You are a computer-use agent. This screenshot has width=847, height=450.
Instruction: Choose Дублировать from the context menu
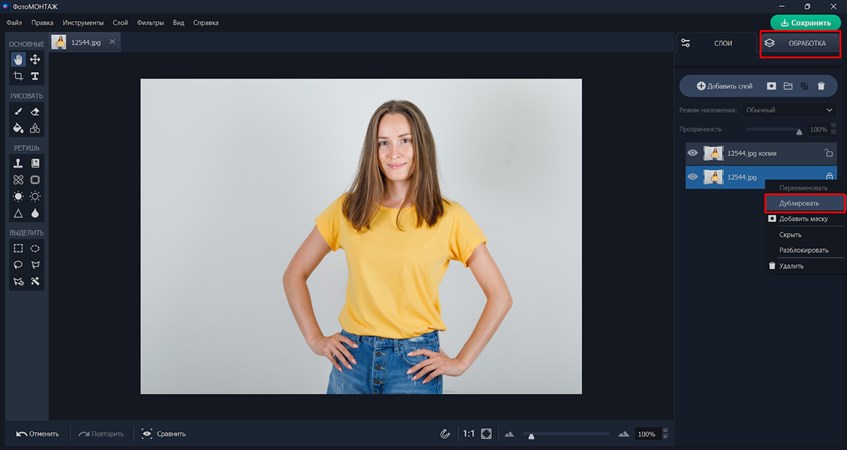click(x=799, y=203)
